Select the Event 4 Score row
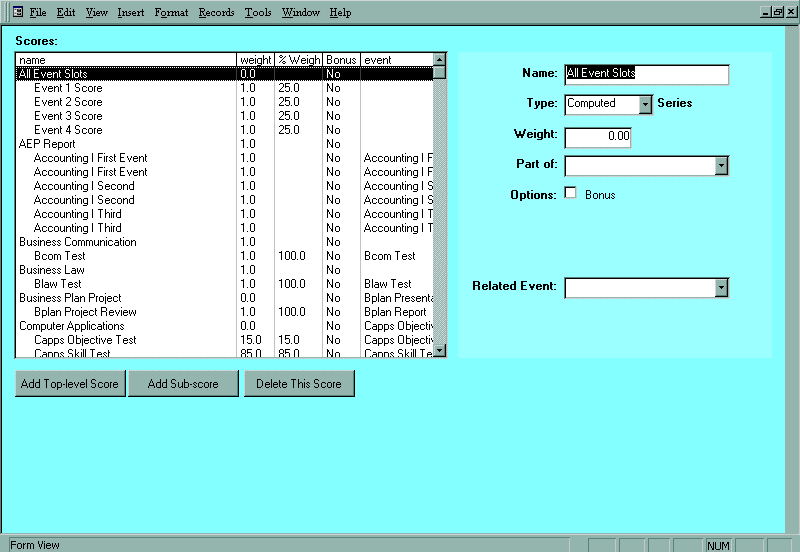The height and width of the screenshot is (552, 800). click(x=224, y=130)
